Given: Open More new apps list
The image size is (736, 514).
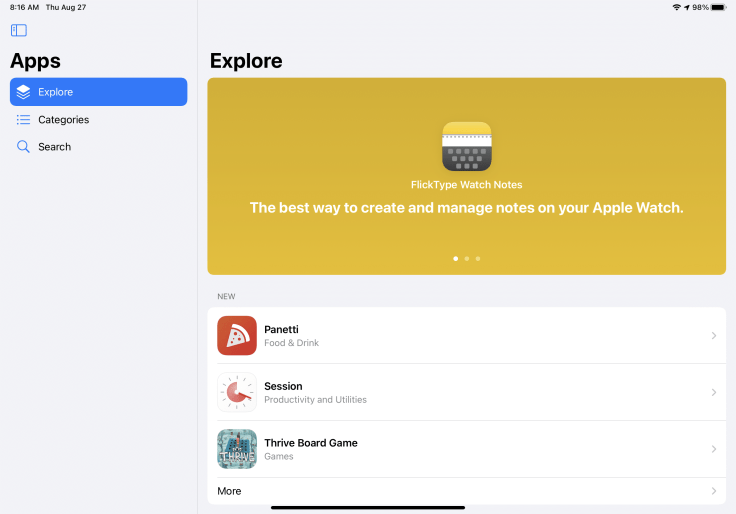Looking at the screenshot, I should click(x=467, y=491).
